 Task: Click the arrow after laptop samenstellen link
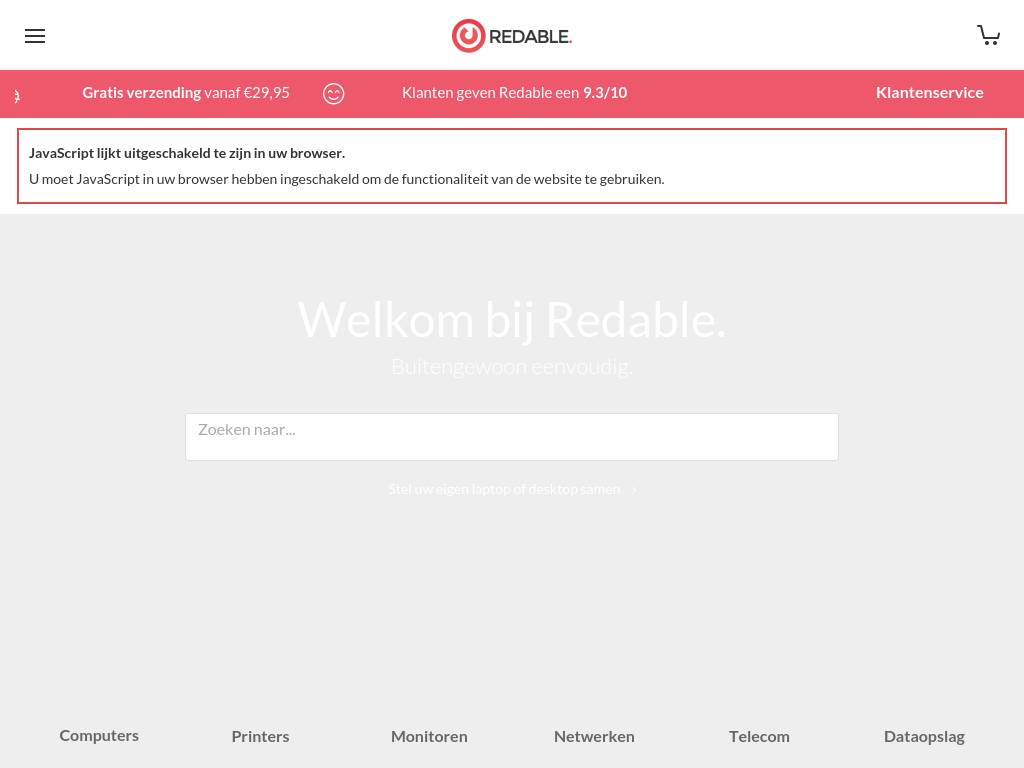pos(634,490)
